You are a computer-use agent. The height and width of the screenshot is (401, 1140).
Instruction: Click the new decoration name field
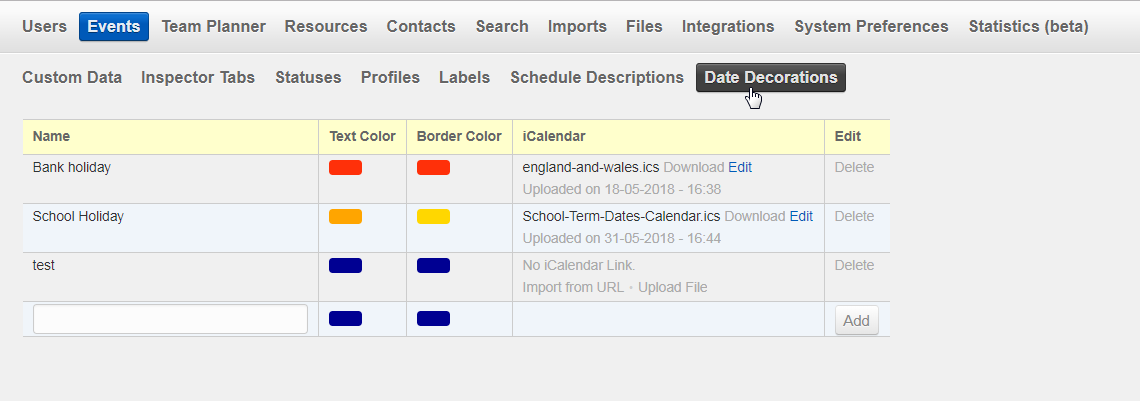(x=170, y=319)
